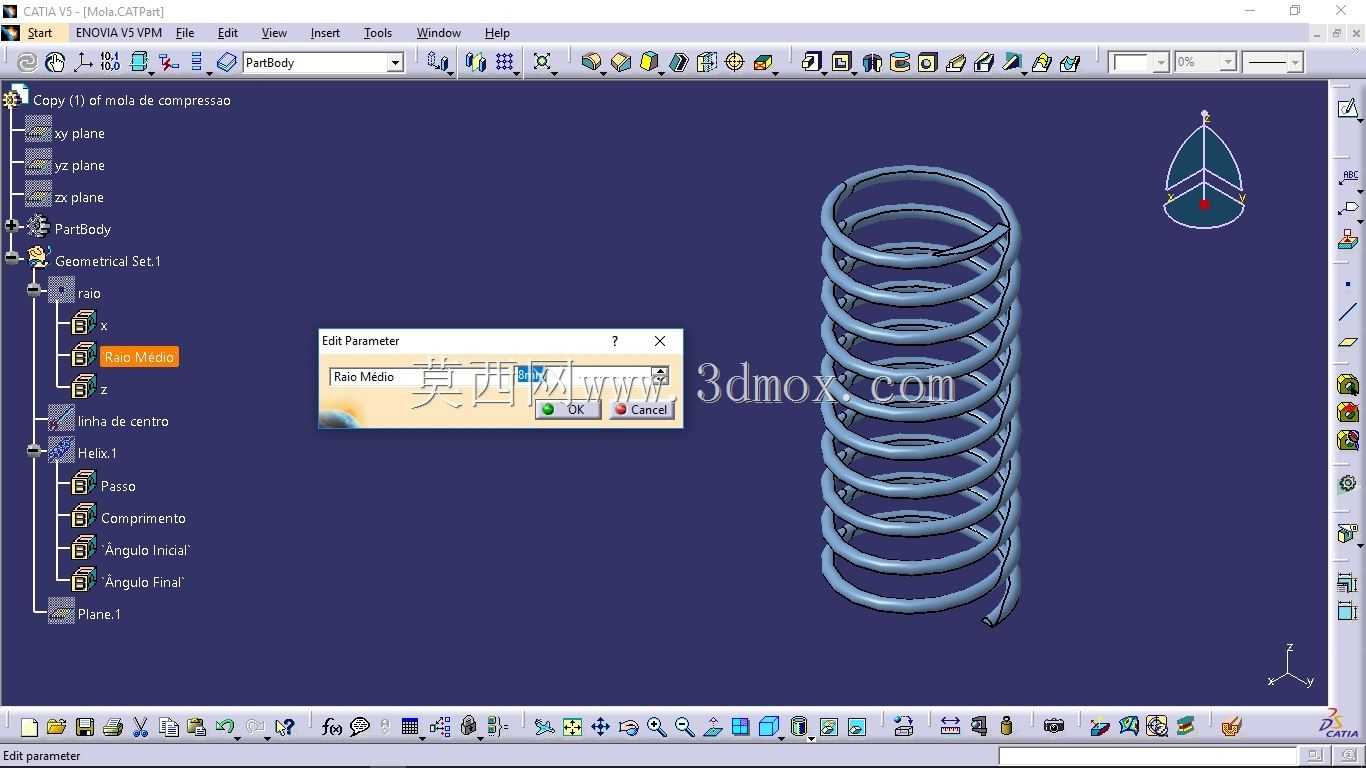Select the Plane tool in right toolbar
The image size is (1366, 768).
coord(1348,342)
